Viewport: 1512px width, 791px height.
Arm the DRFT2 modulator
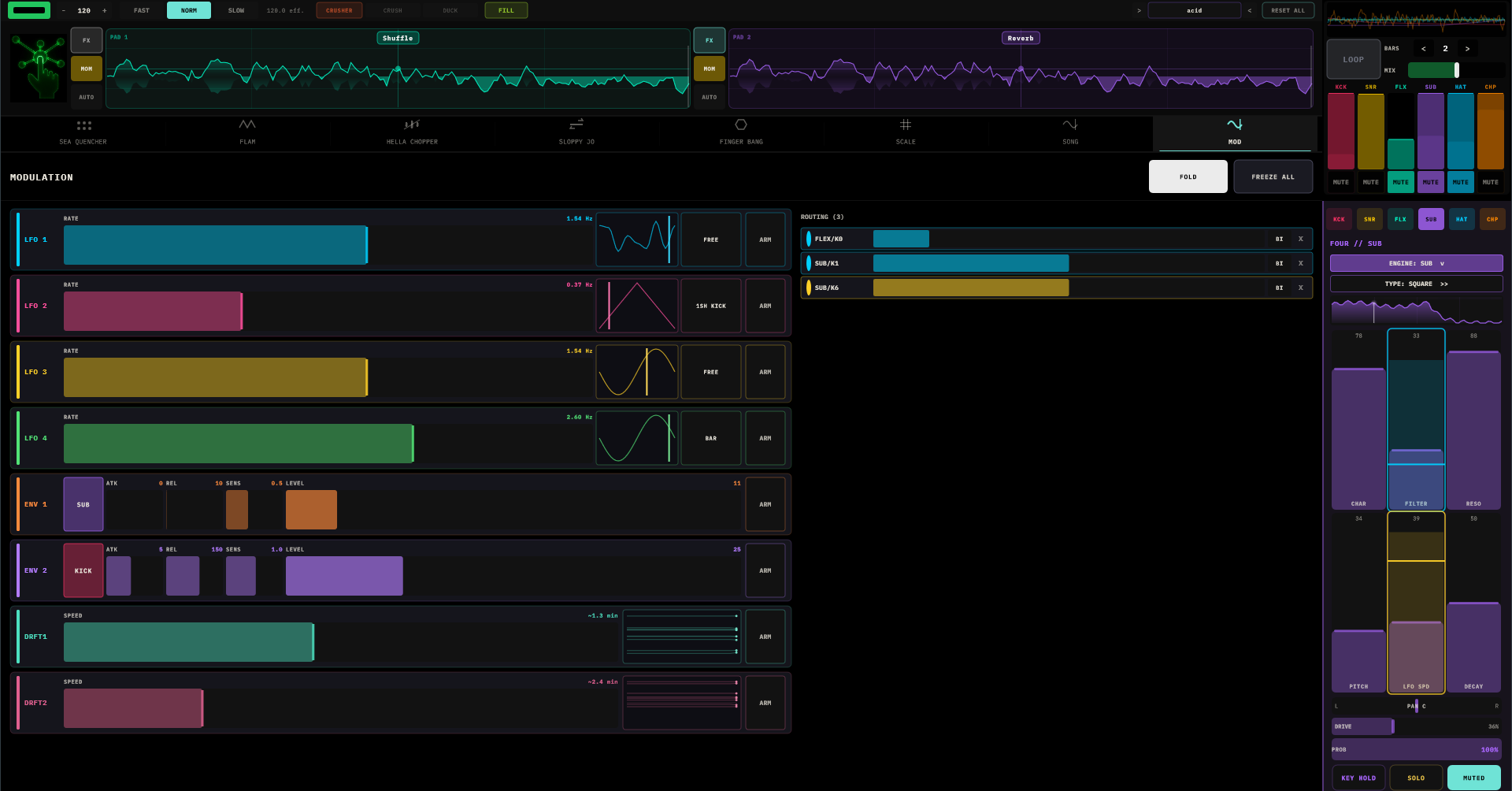point(765,703)
